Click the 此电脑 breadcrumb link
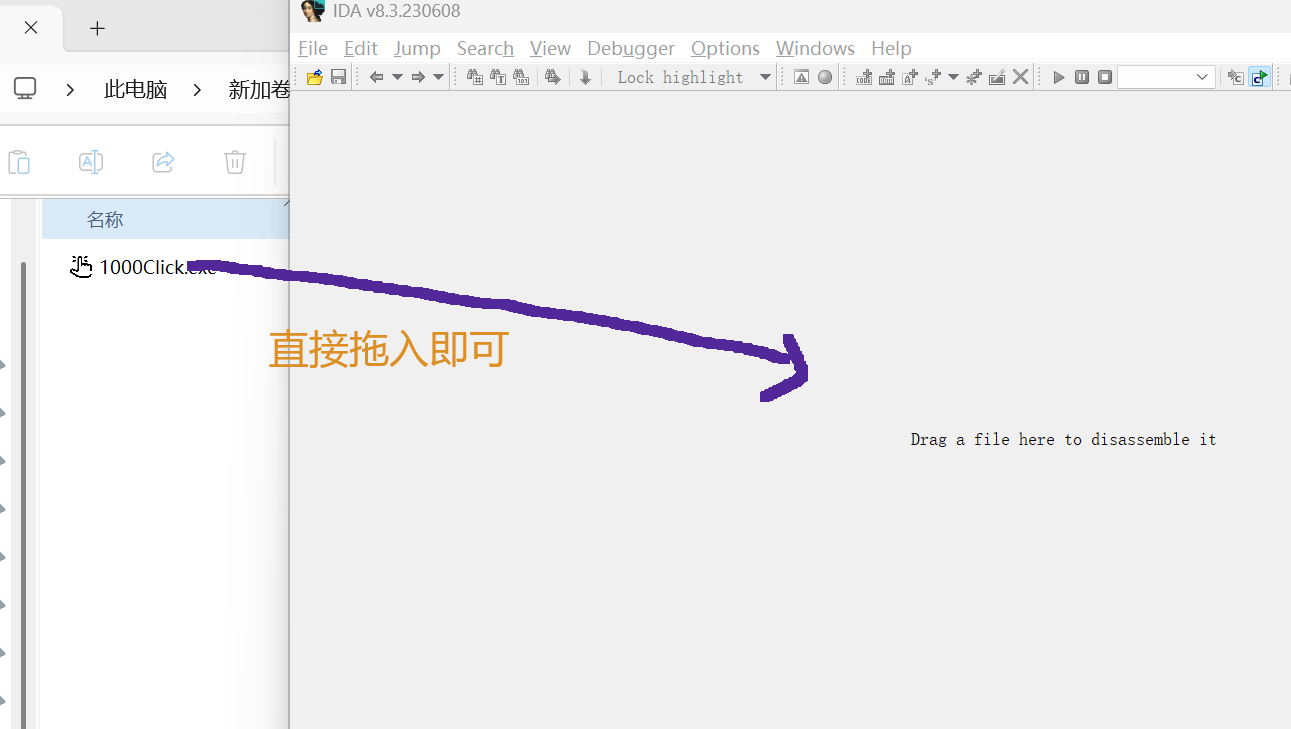 pos(135,89)
